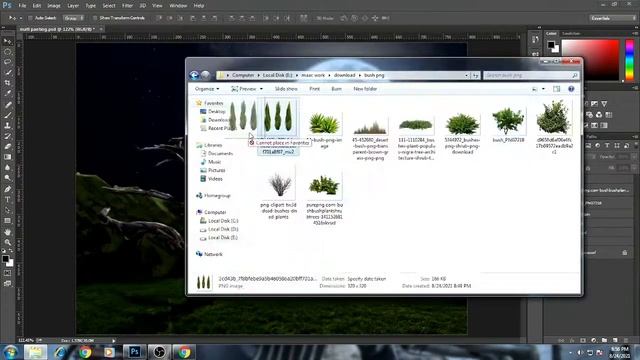Click the Explorer Back arrow button

coord(194,75)
